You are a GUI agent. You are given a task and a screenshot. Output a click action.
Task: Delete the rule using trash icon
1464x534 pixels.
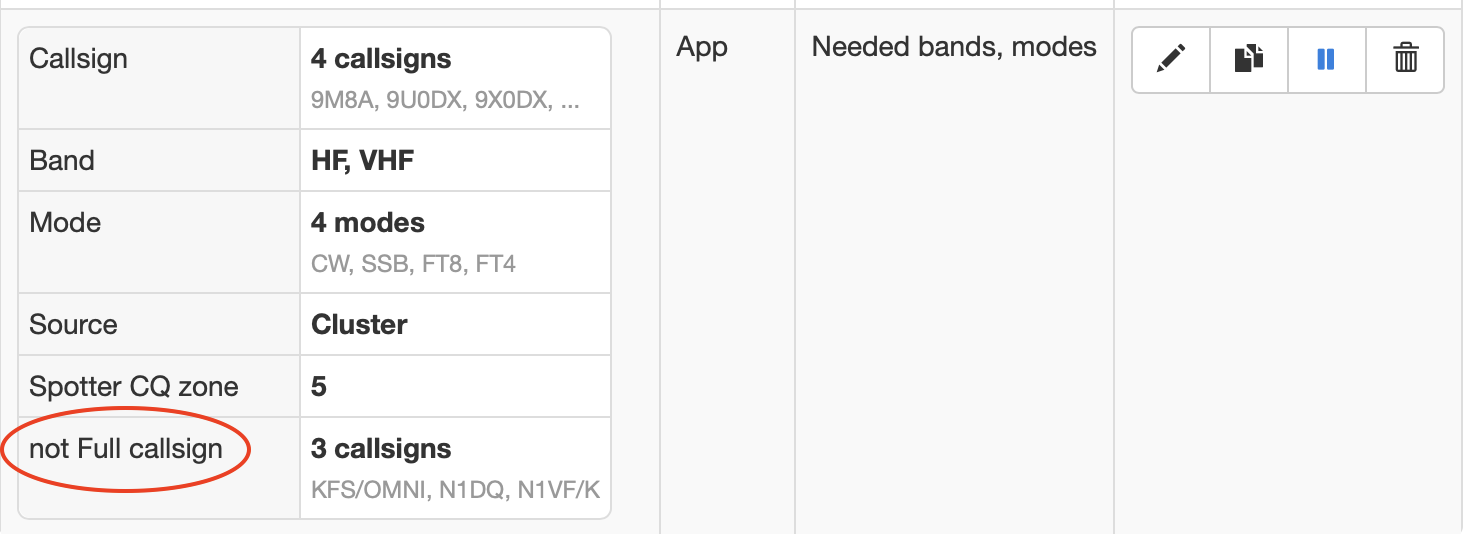coord(1405,60)
